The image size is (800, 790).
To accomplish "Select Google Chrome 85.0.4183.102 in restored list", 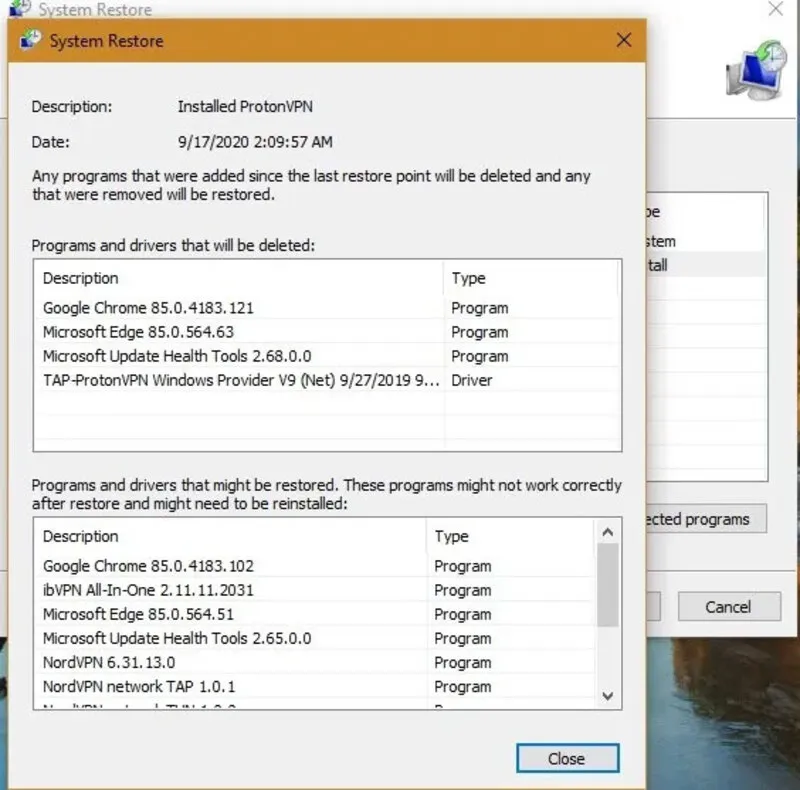I will click(148, 566).
